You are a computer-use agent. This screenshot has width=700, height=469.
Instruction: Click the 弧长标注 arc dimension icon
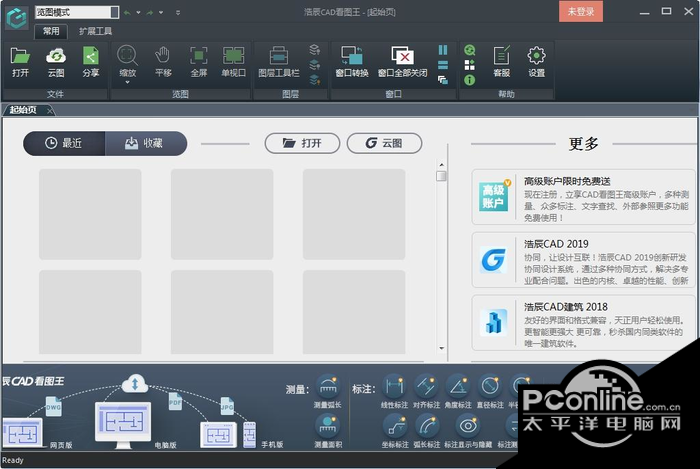pyautogui.click(x=427, y=426)
